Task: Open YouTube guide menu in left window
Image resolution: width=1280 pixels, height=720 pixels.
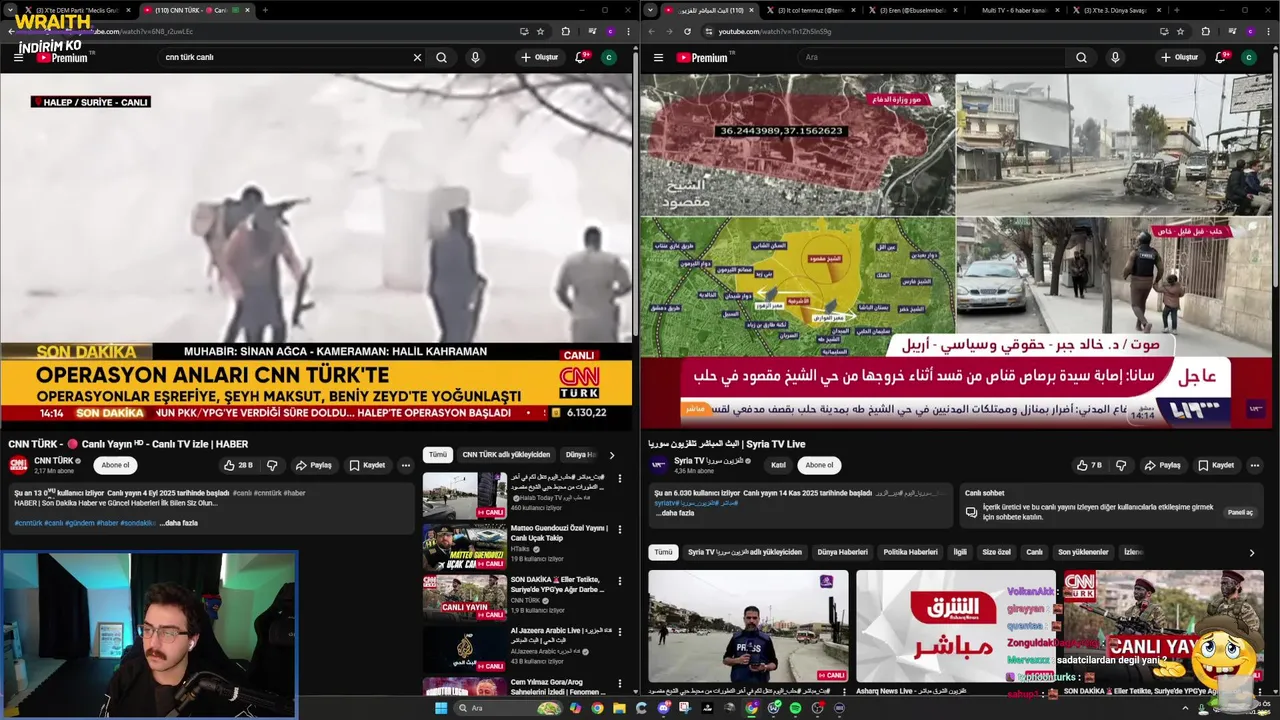Action: [x=18, y=57]
